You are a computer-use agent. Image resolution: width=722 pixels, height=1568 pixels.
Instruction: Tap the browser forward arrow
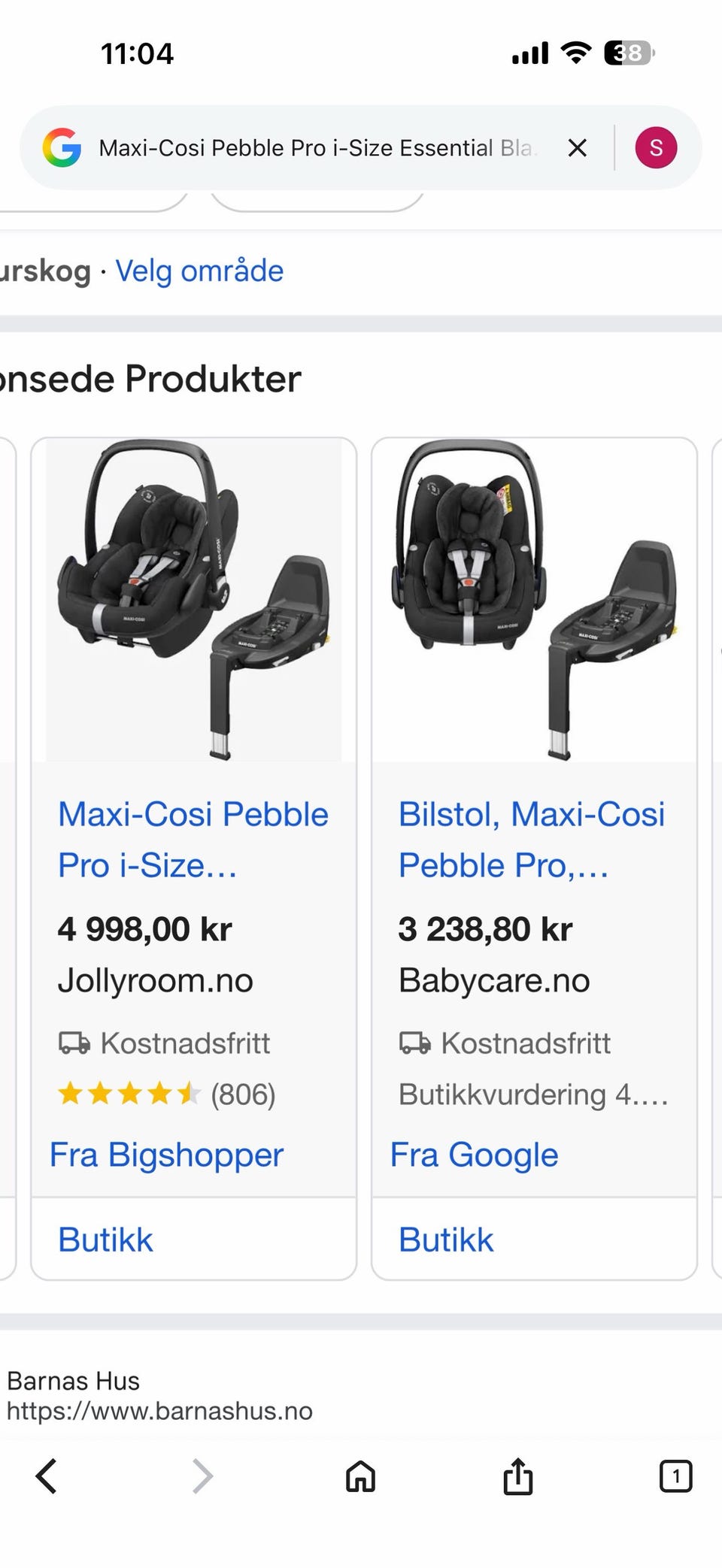pyautogui.click(x=203, y=1476)
